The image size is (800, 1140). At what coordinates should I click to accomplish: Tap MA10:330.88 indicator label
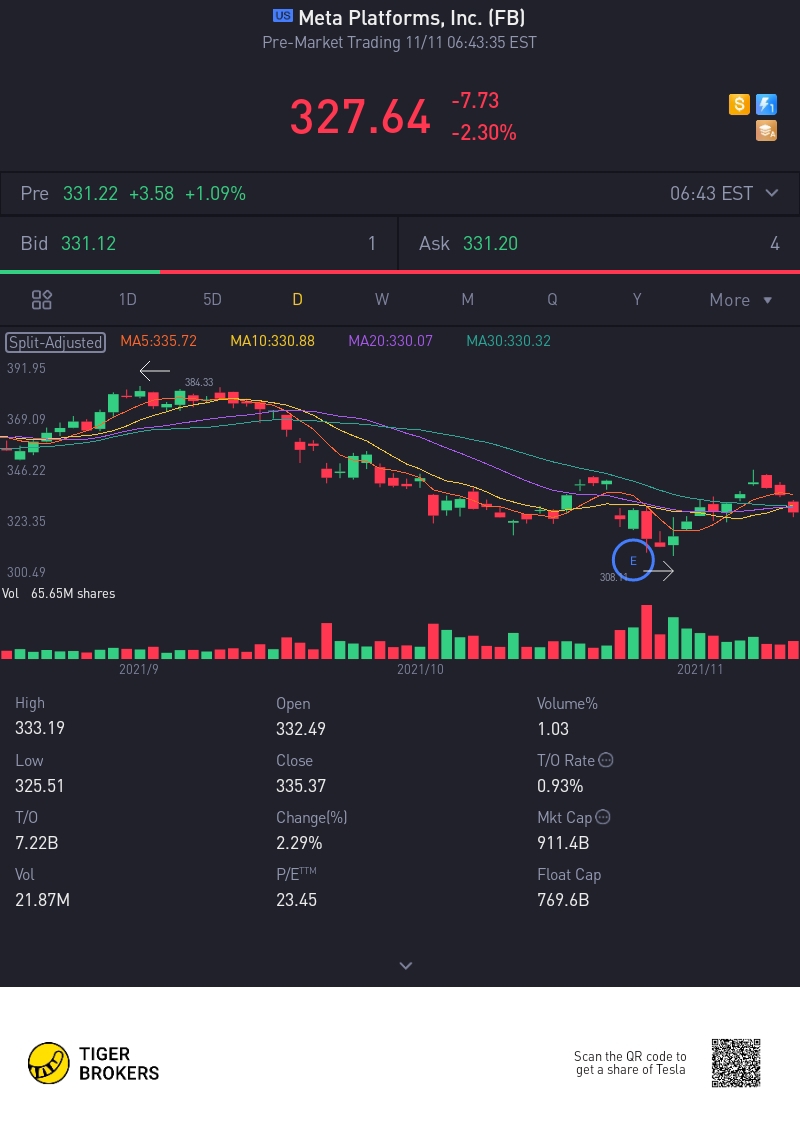[273, 341]
